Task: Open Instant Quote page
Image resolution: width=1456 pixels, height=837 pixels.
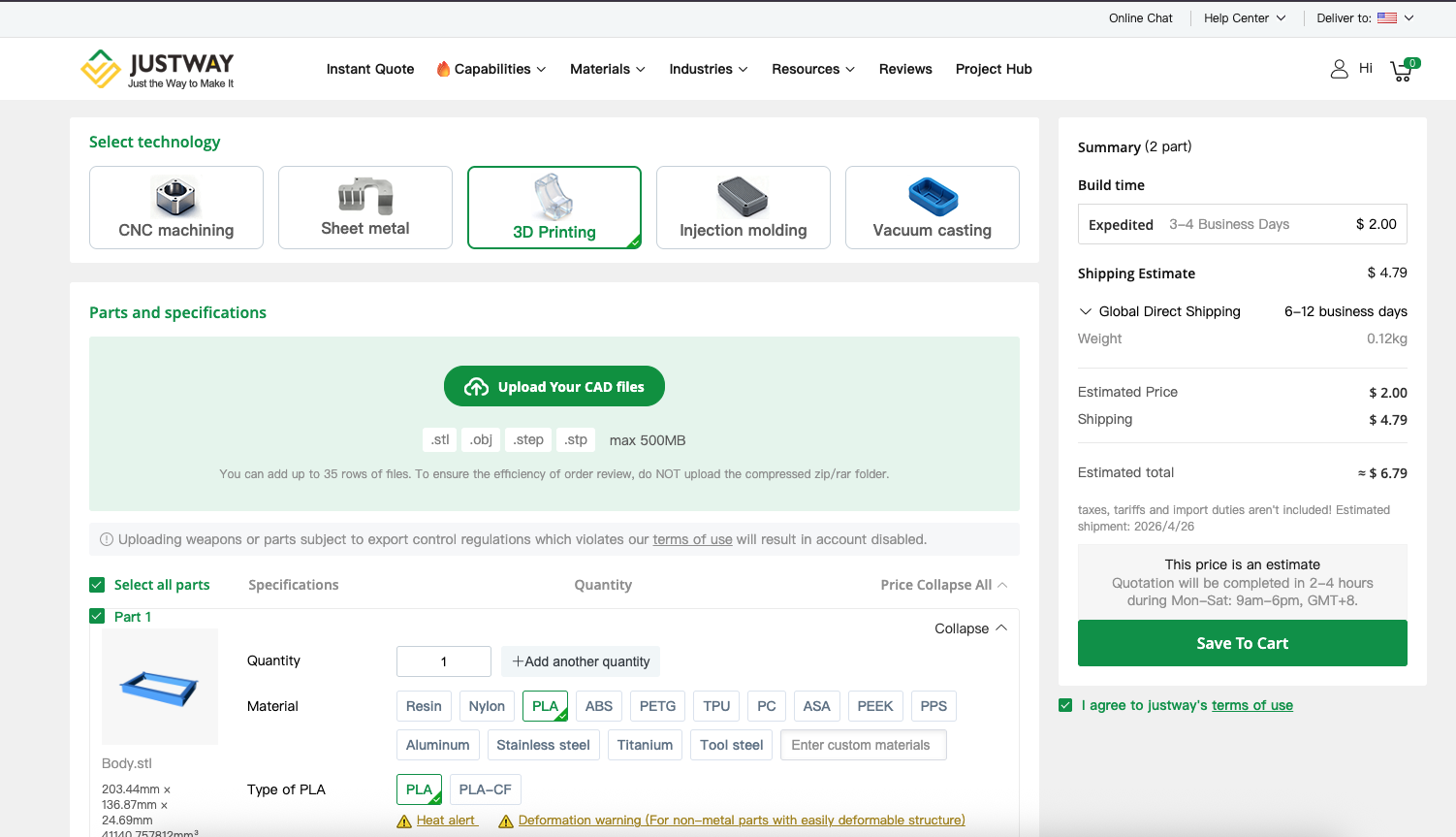Action: point(370,69)
